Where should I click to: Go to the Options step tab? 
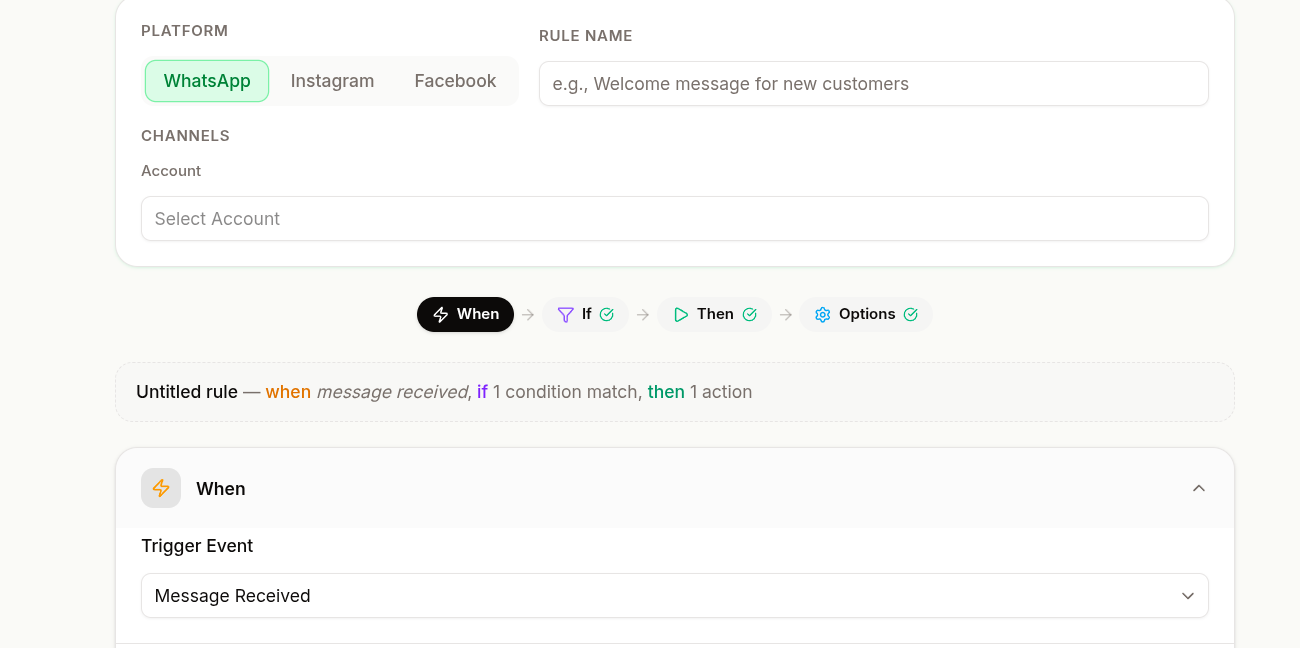866,315
